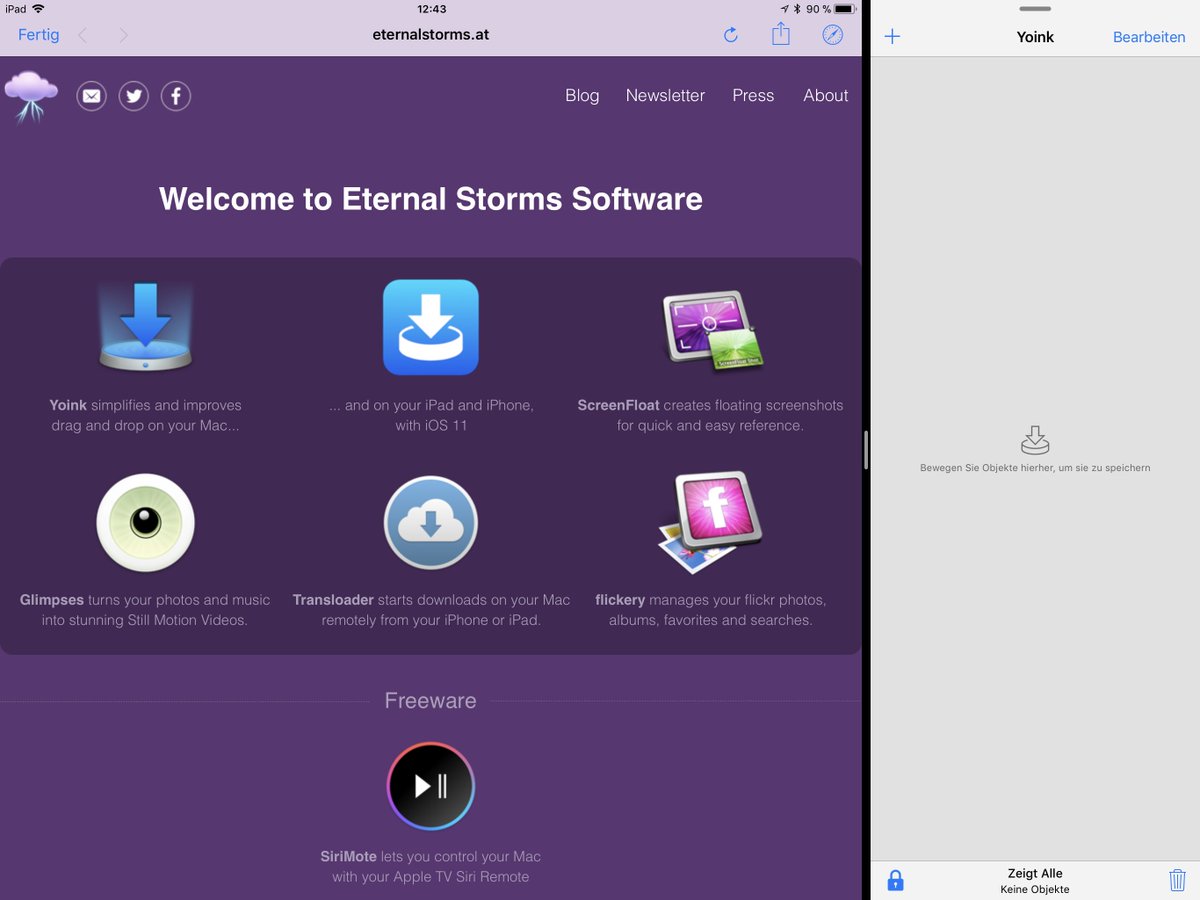
Task: Open the Press menu item
Action: click(753, 95)
